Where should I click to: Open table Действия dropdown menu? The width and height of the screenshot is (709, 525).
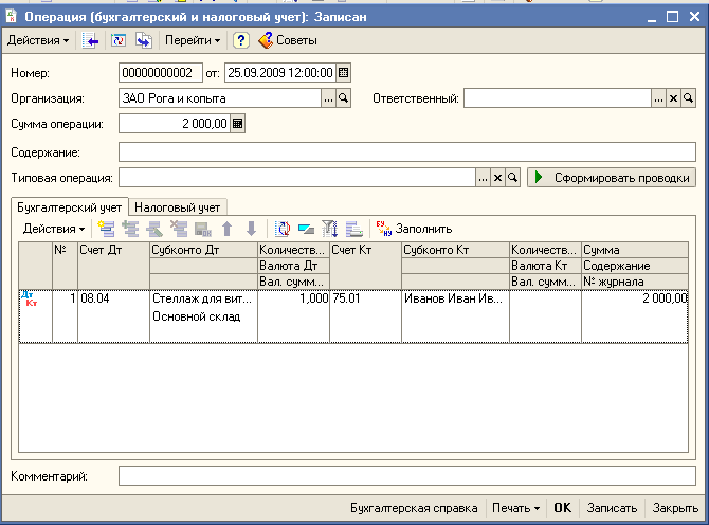[x=54, y=229]
